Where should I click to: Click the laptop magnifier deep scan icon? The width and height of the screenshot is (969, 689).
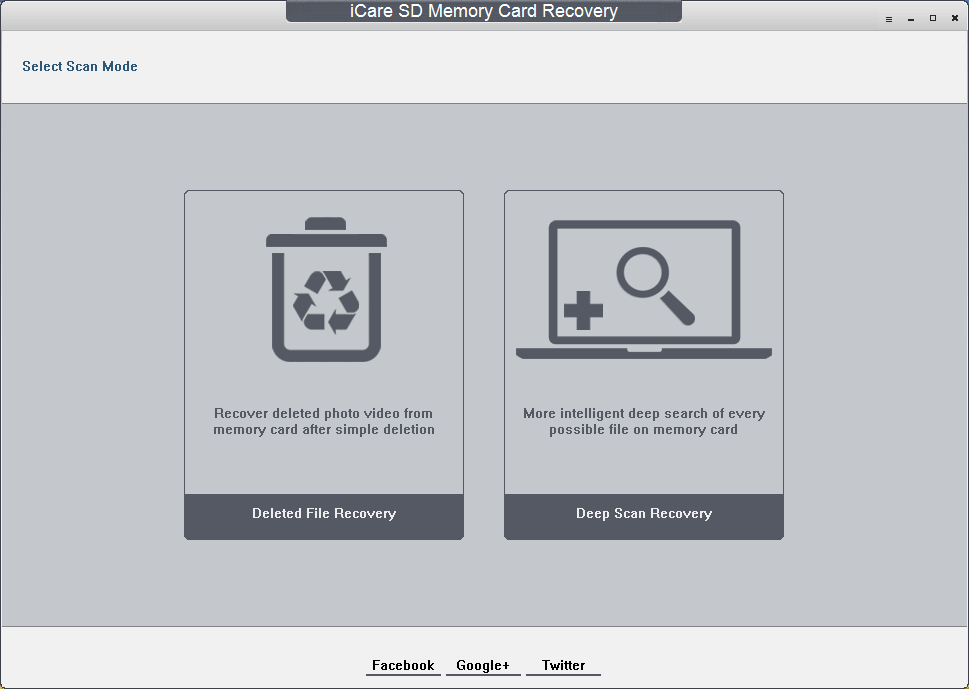(x=644, y=289)
